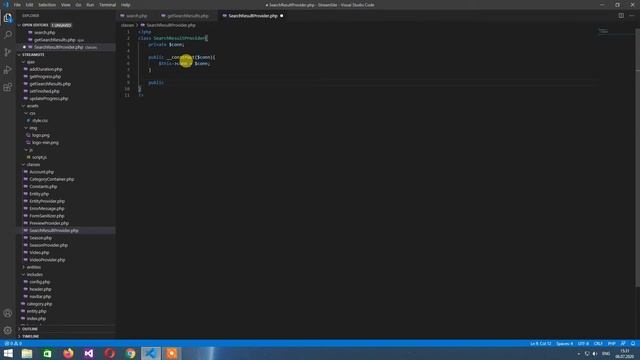640x360 pixels.
Task: Open the Selection menu
Action: coord(47,5)
